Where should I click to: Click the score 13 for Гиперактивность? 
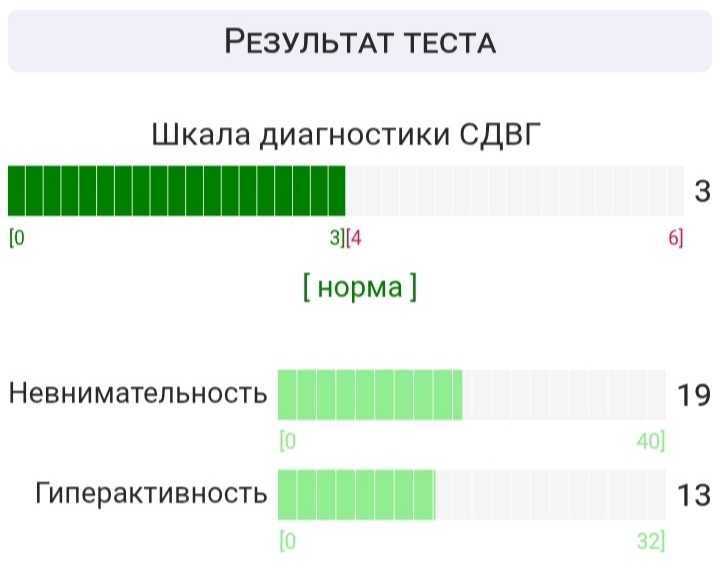pyautogui.click(x=694, y=495)
